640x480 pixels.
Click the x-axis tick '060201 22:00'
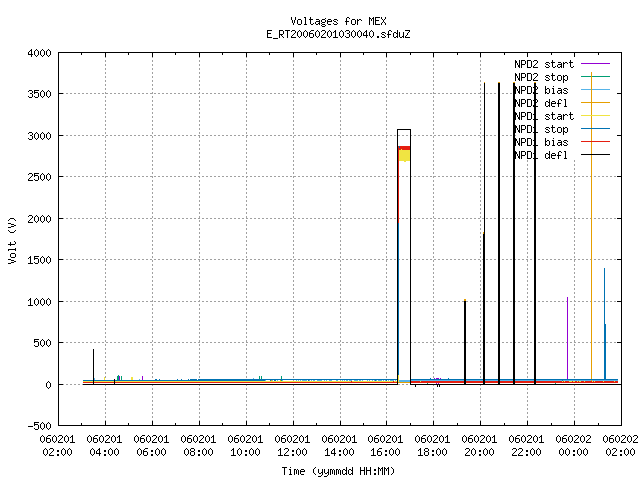click(x=527, y=446)
